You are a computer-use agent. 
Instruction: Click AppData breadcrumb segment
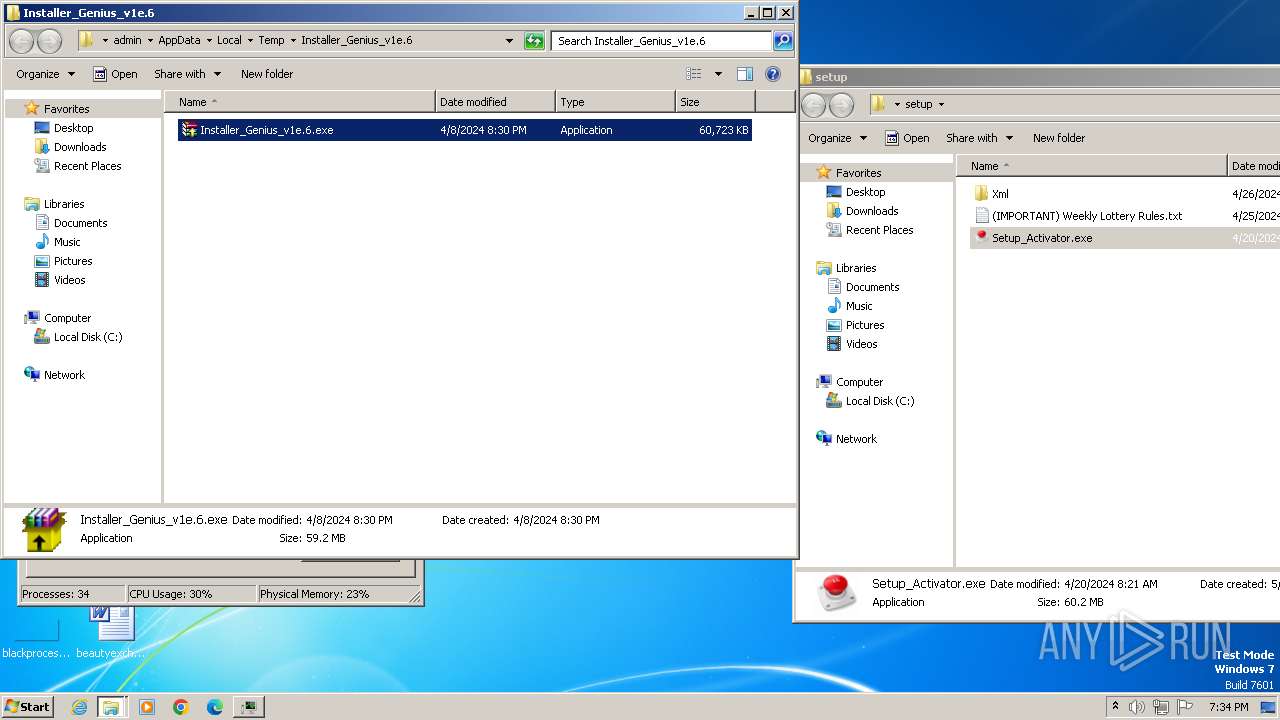pos(179,41)
